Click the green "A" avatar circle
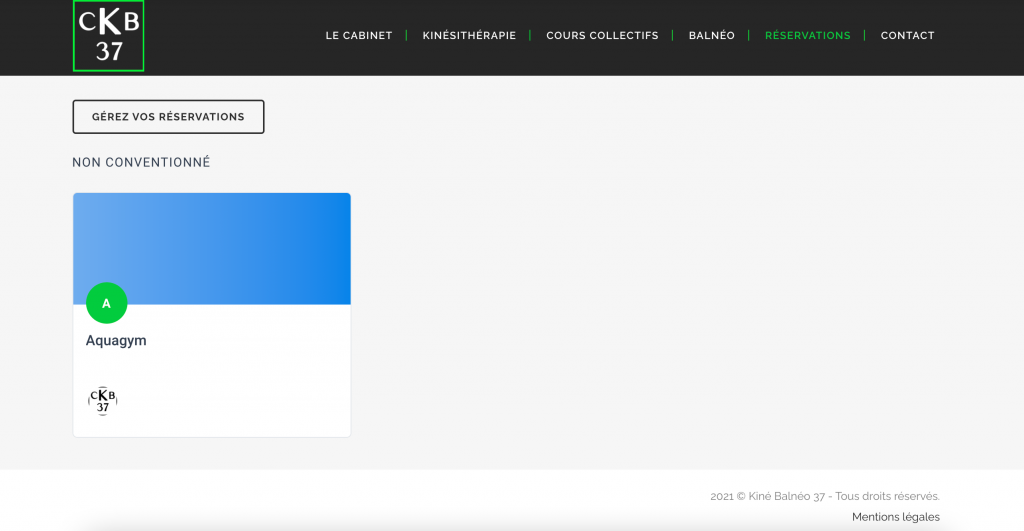Image resolution: width=1024 pixels, height=531 pixels. click(107, 303)
